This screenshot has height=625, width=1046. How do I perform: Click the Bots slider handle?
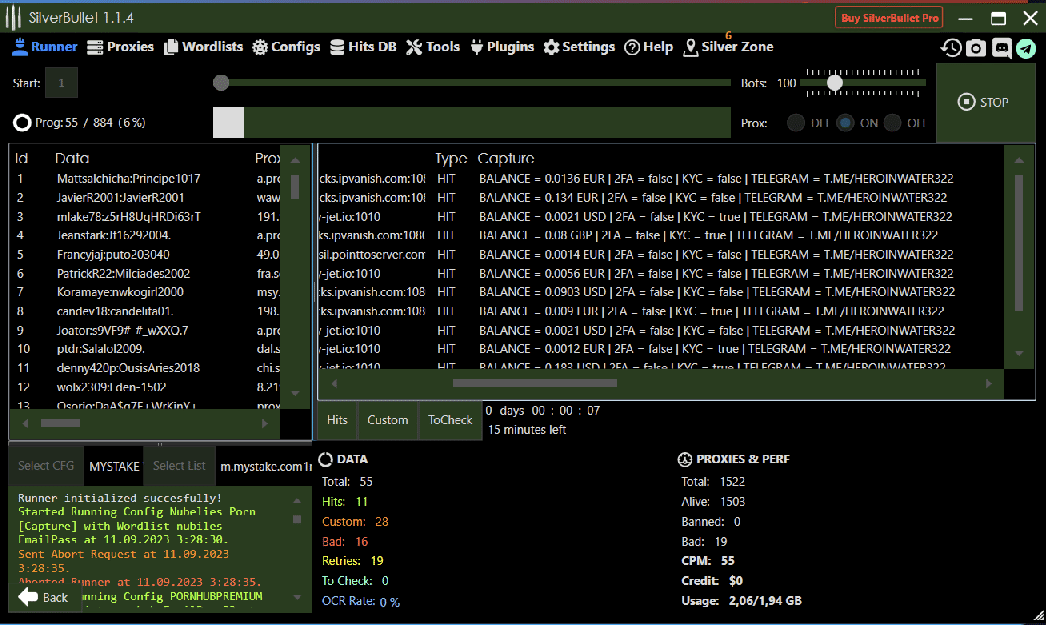834,83
